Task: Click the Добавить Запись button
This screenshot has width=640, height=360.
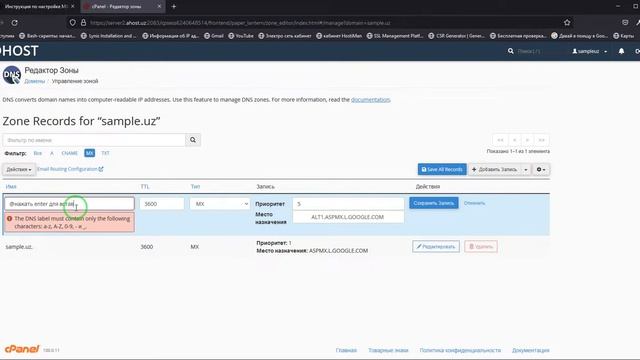Action: [x=494, y=169]
